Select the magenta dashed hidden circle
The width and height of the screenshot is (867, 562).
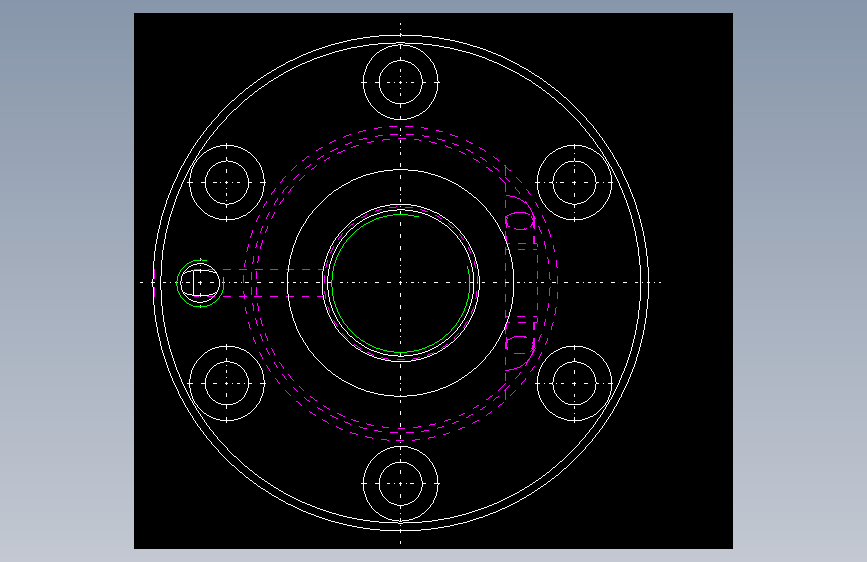pos(401,283)
